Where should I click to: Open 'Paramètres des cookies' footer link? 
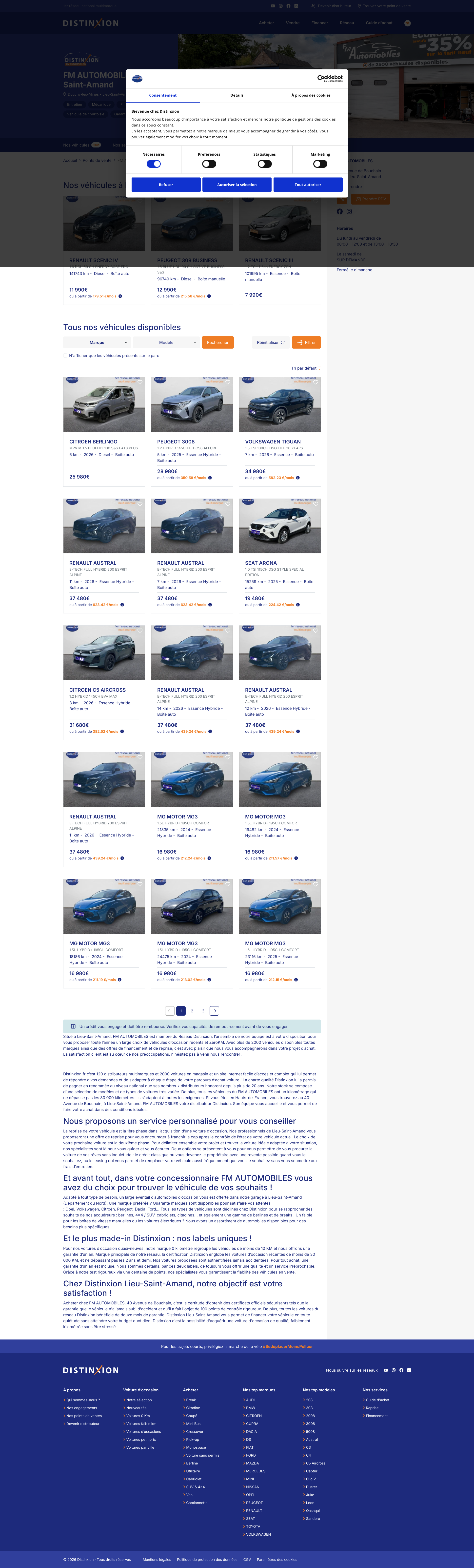[277, 1560]
